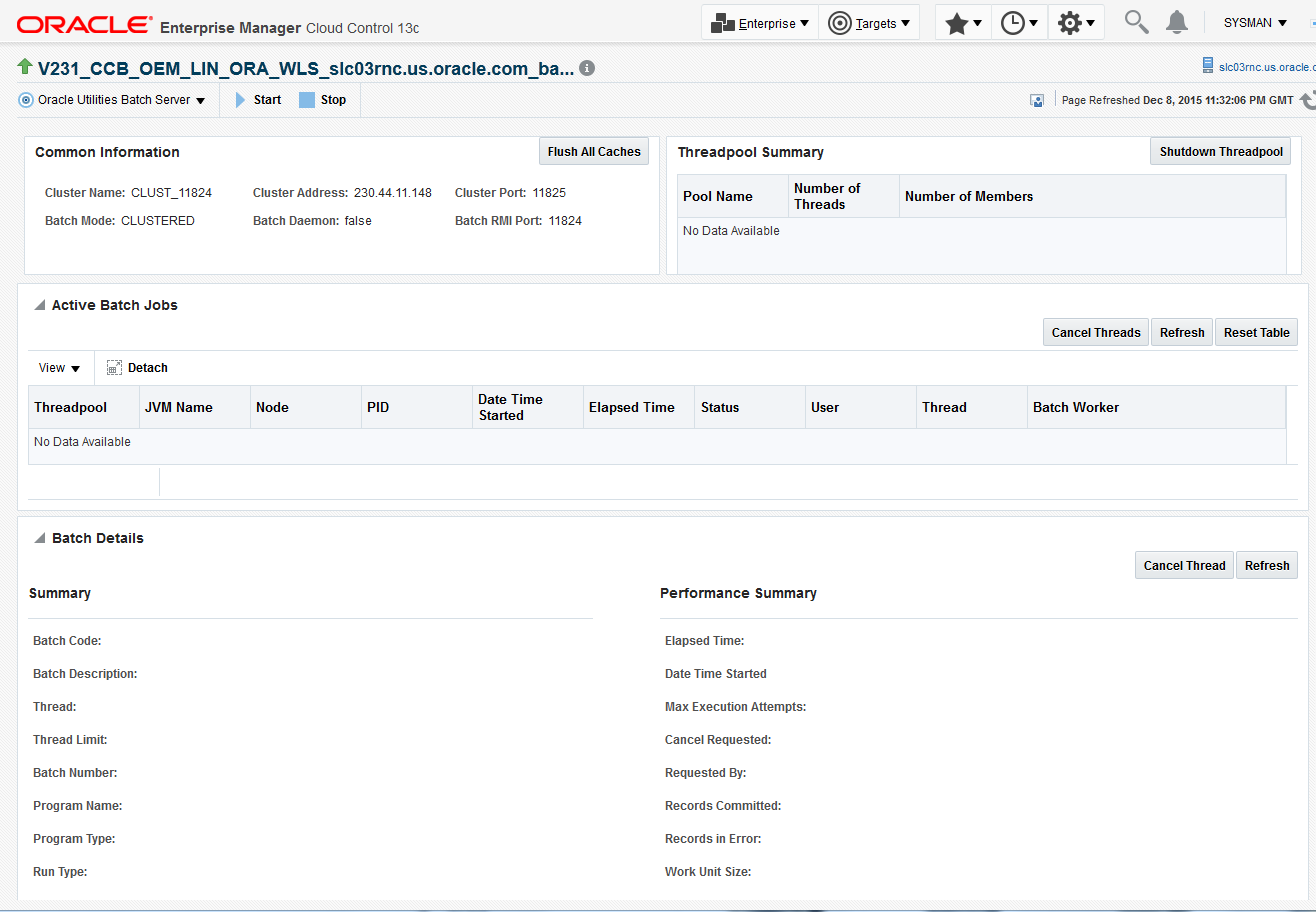Click the Oracle logo in the header

tap(85, 24)
